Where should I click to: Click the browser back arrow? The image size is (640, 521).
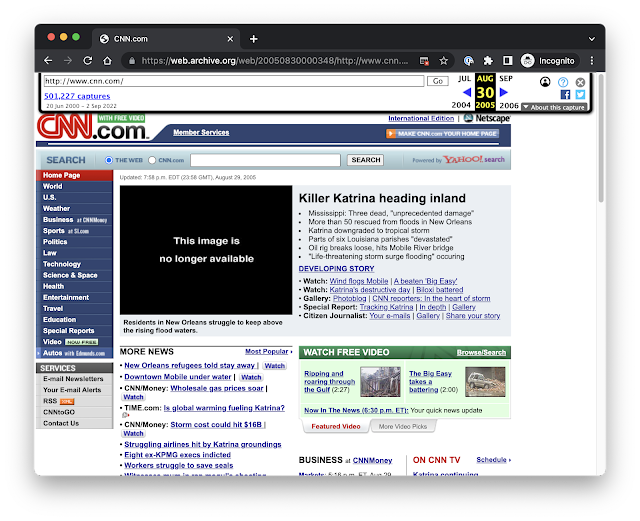click(x=48, y=61)
